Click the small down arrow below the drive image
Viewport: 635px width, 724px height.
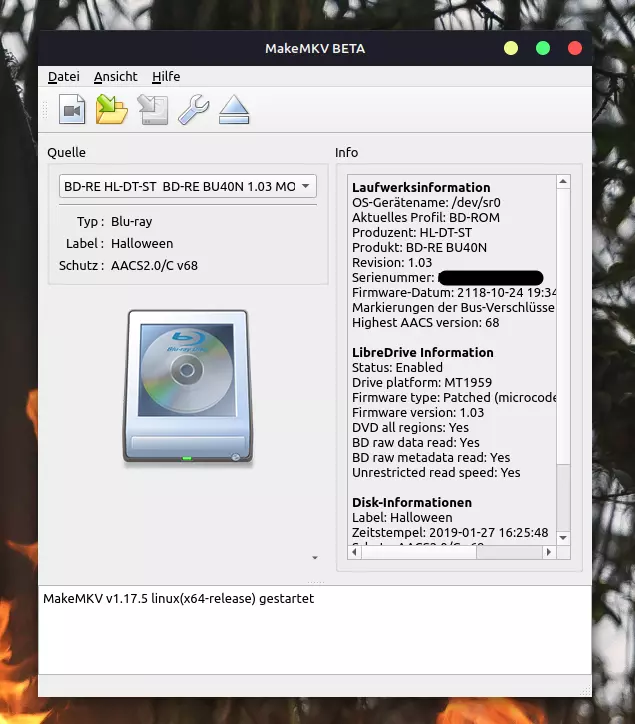pyautogui.click(x=315, y=558)
